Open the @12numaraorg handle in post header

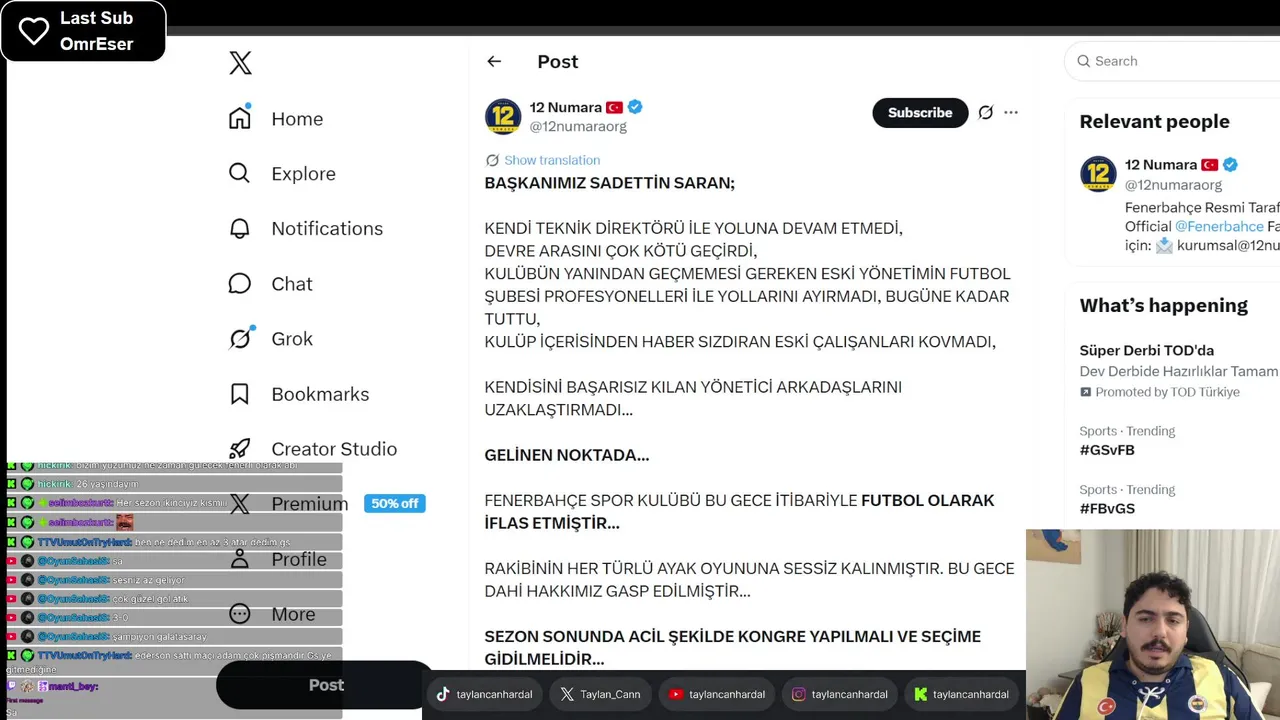coord(578,127)
